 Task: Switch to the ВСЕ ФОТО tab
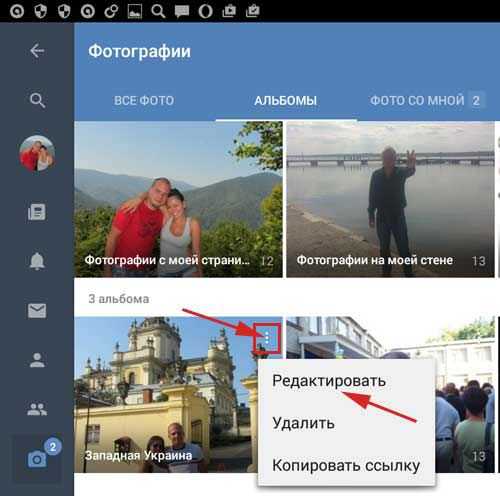click(144, 100)
